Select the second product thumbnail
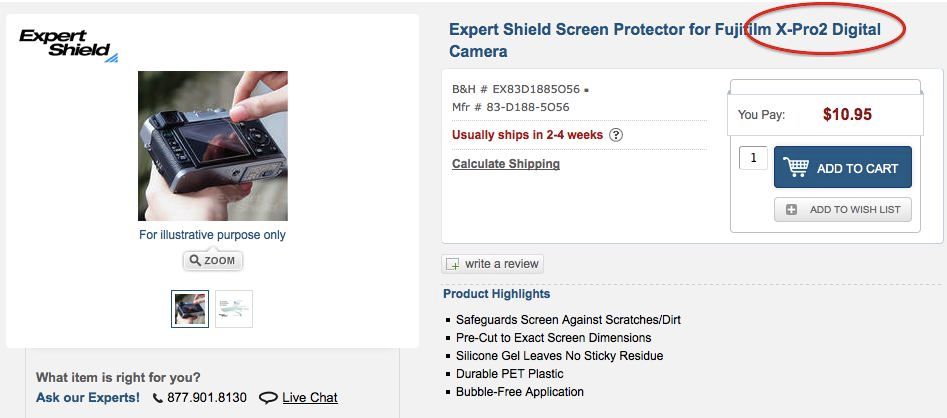The width and height of the screenshot is (947, 418). pyautogui.click(x=234, y=309)
